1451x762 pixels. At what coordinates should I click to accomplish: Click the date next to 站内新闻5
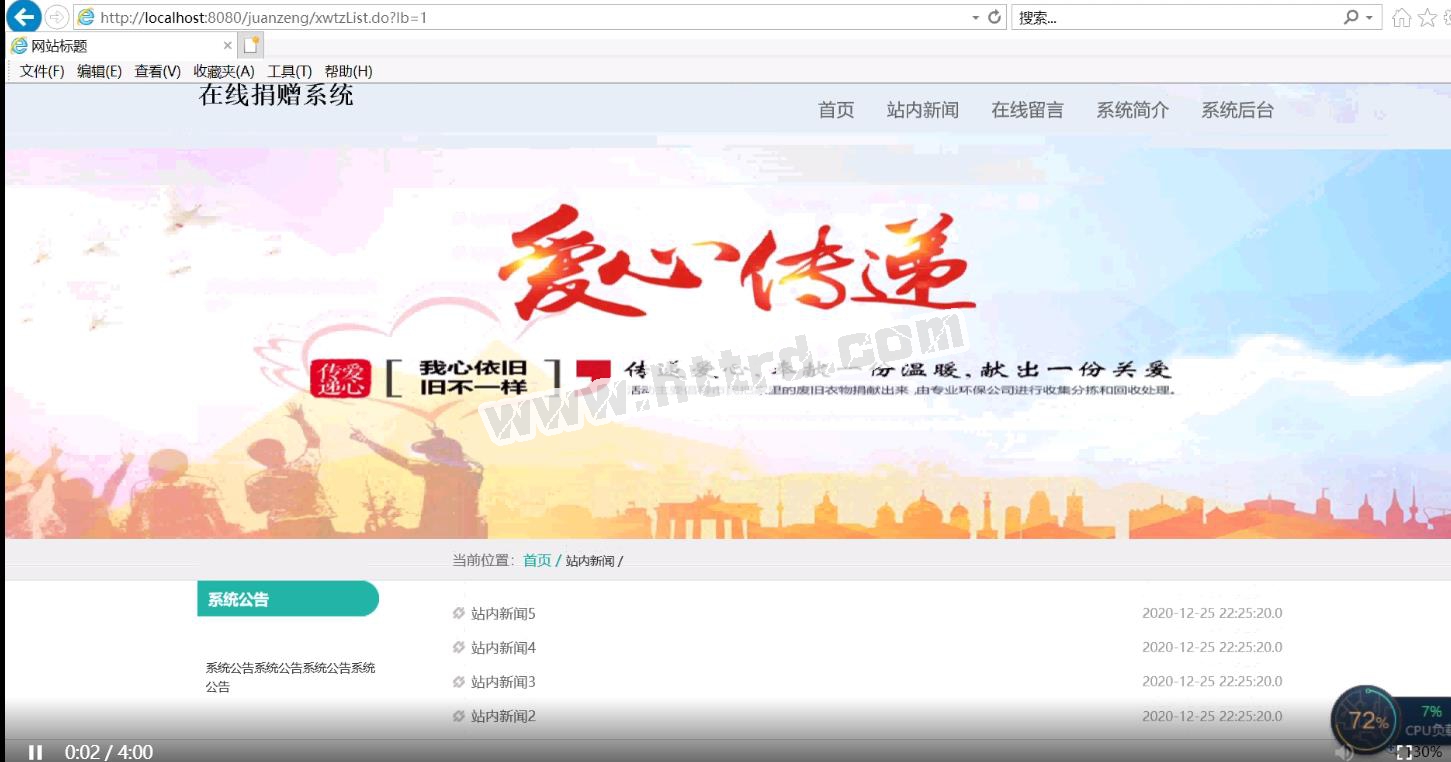pyautogui.click(x=1212, y=613)
